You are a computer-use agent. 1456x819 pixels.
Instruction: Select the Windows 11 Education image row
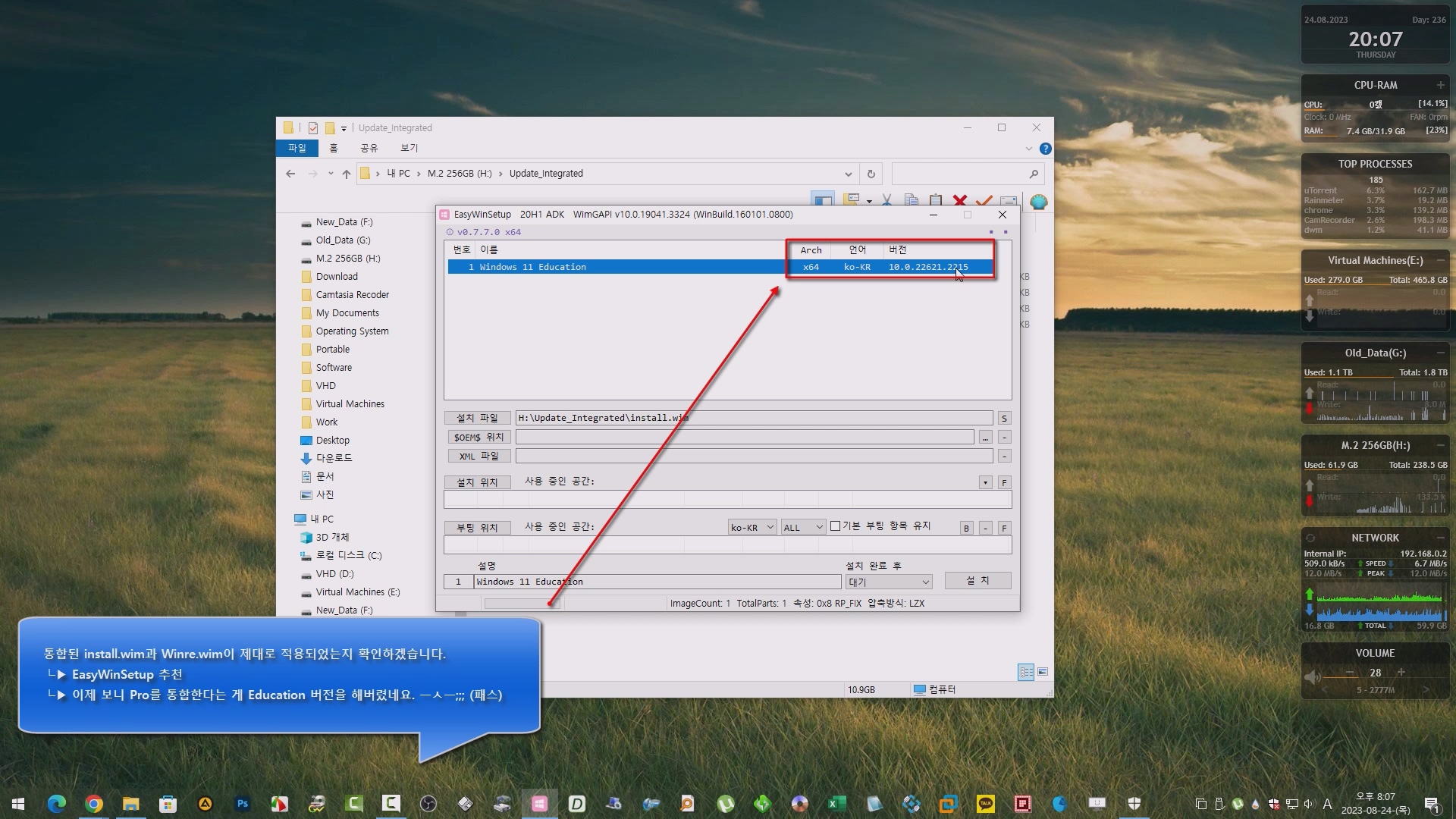pos(720,267)
